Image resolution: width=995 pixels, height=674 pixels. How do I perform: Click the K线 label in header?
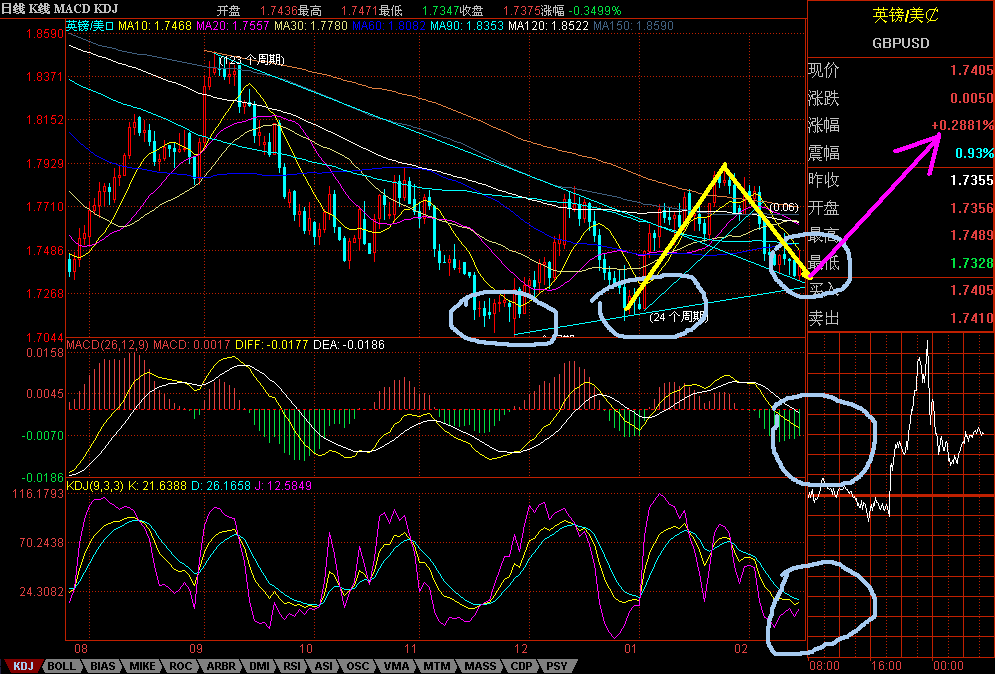pyautogui.click(x=39, y=10)
